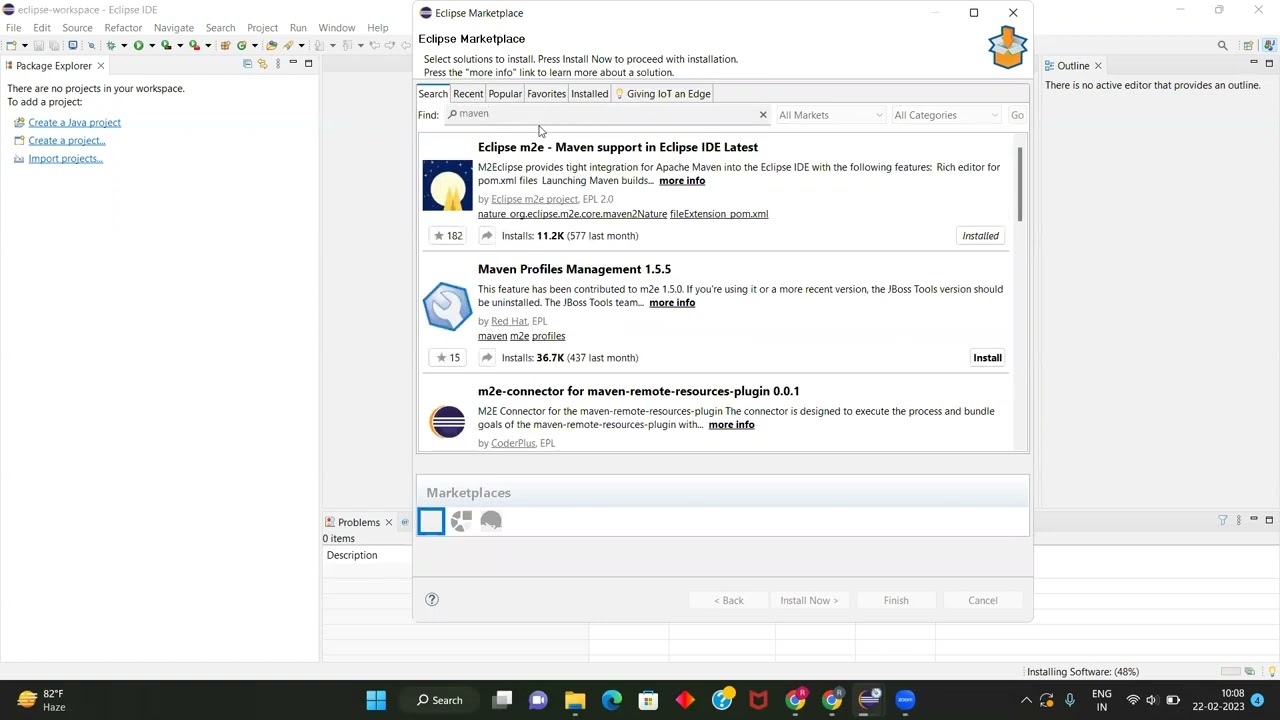The width and height of the screenshot is (1280, 720).
Task: Open the Giving IoT an Edge tab
Action: coord(662,94)
